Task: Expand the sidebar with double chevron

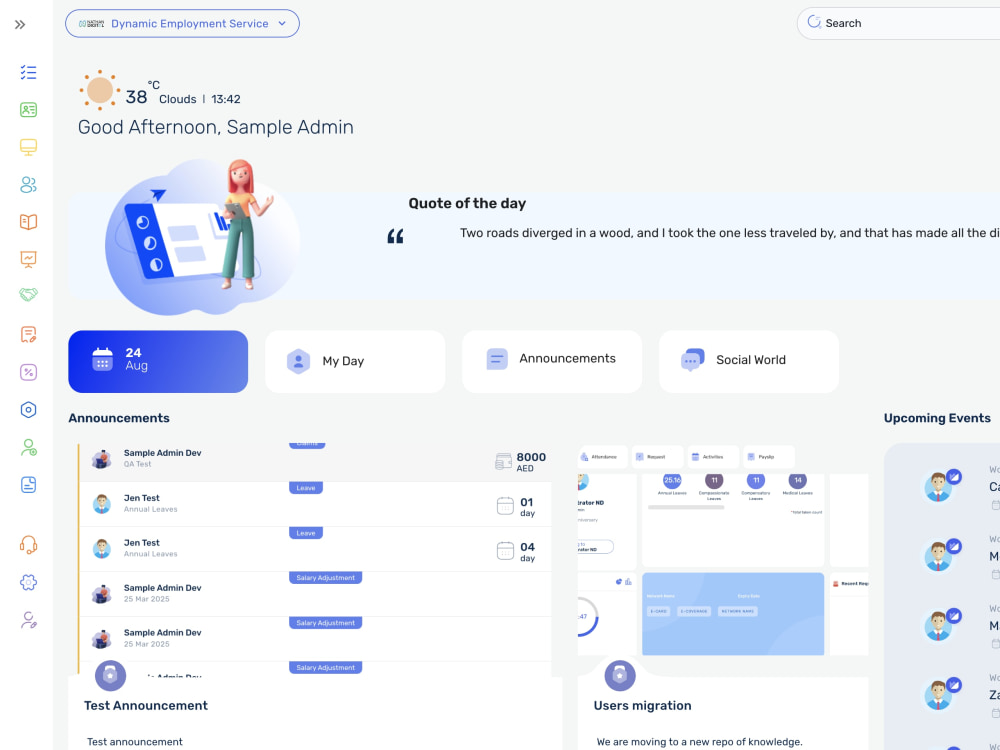Action: coord(20,24)
